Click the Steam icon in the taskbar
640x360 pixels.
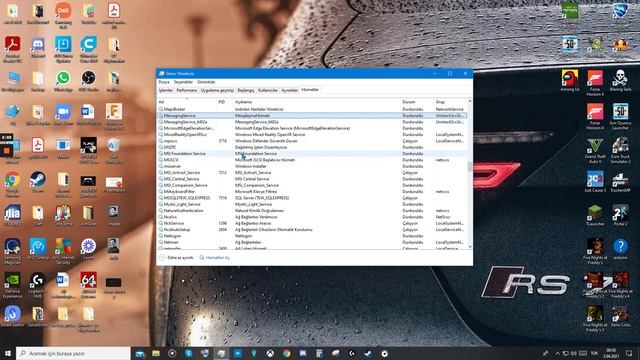pyautogui.click(x=368, y=353)
